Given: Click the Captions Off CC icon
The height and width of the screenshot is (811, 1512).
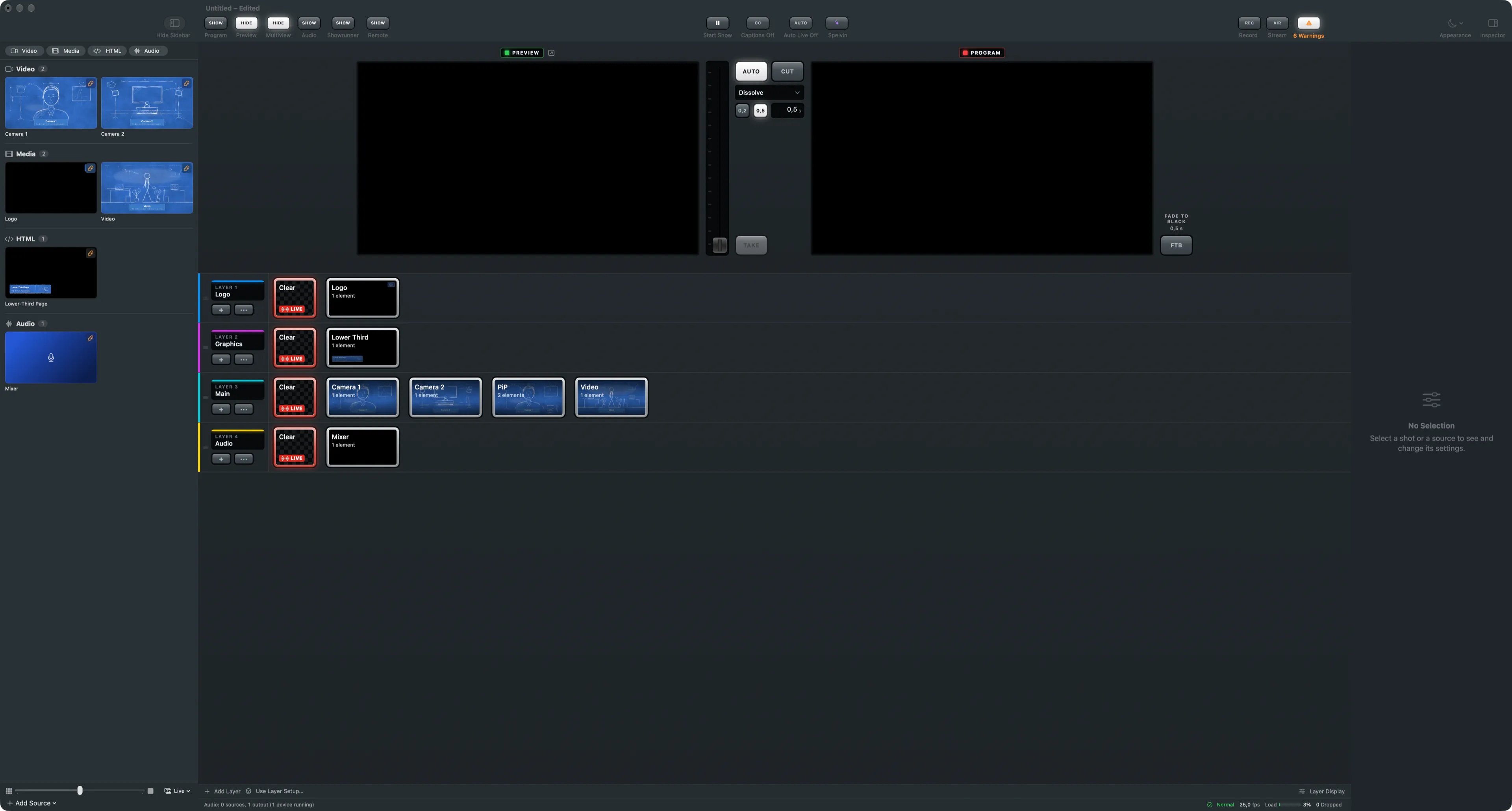Looking at the screenshot, I should click(x=757, y=23).
